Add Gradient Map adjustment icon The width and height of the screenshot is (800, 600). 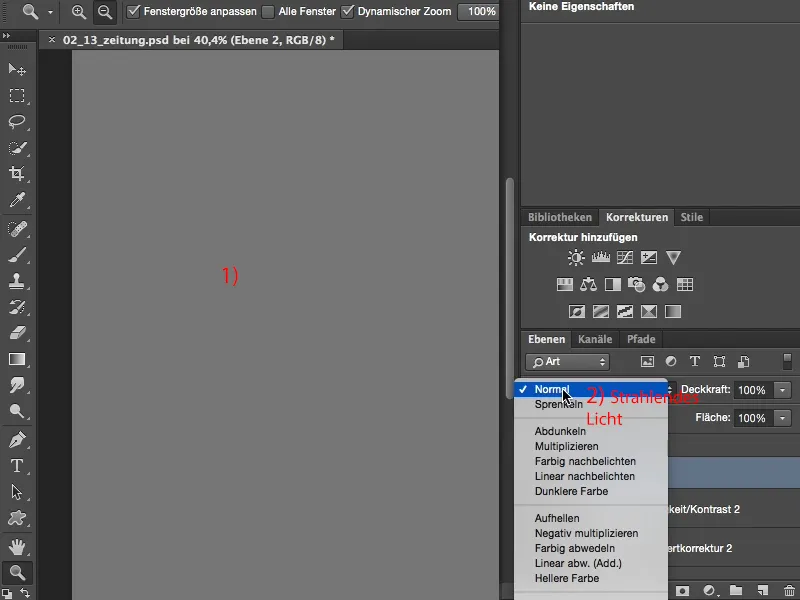pos(673,311)
